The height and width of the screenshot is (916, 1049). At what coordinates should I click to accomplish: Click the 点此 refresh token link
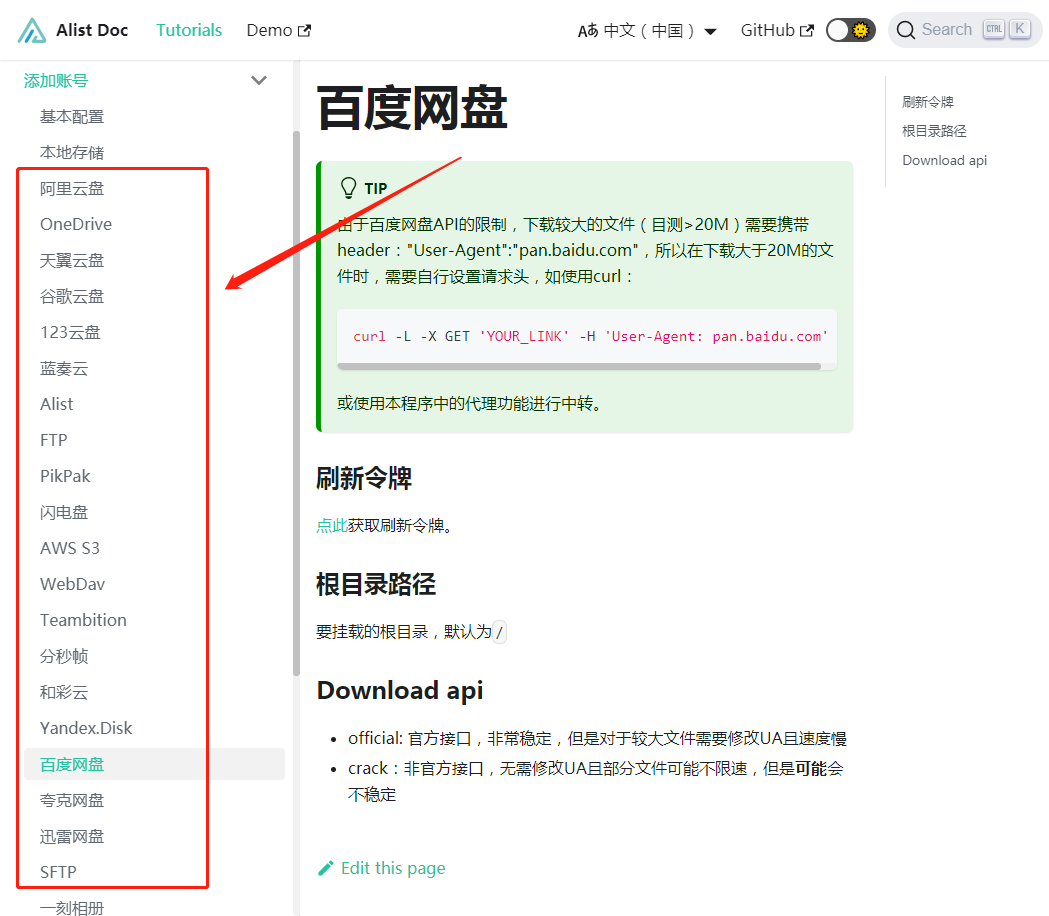[x=331, y=526]
